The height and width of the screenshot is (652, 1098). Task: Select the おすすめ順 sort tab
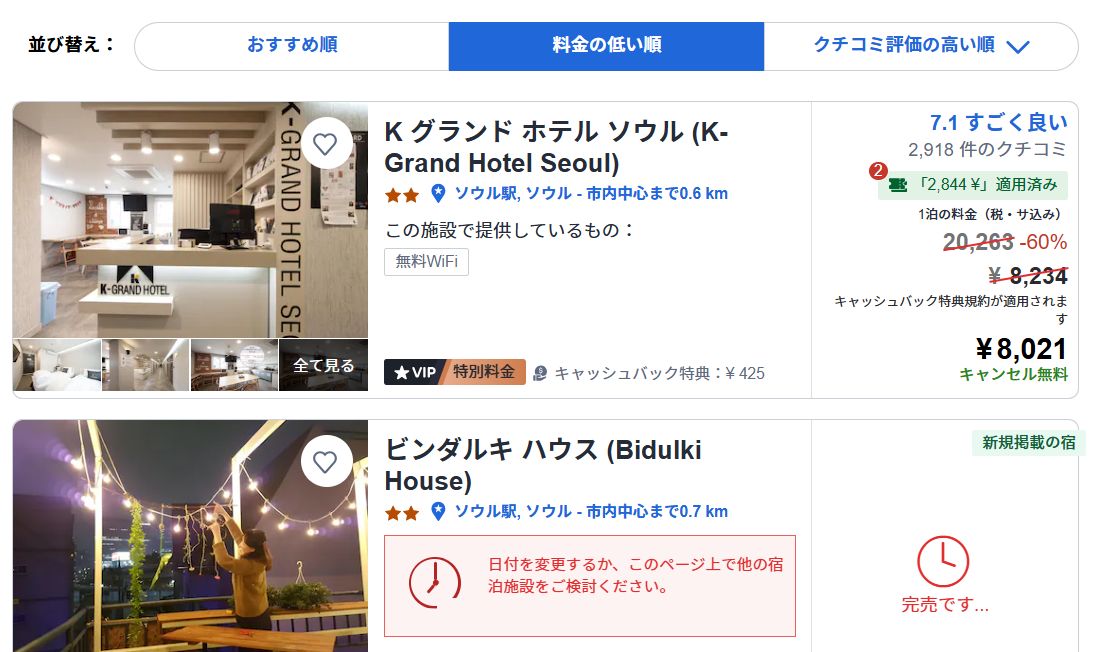click(292, 46)
